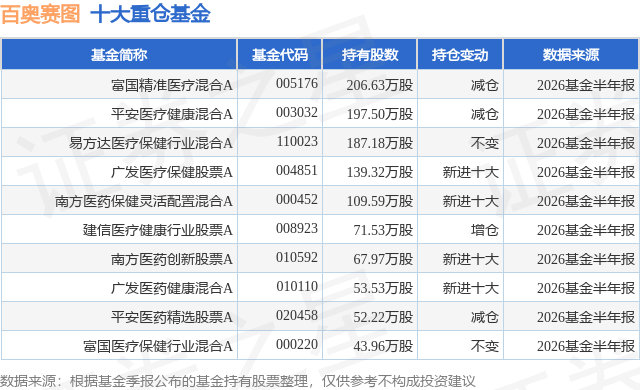
Task: Select the 数据来源 column header
Action: click(571, 55)
